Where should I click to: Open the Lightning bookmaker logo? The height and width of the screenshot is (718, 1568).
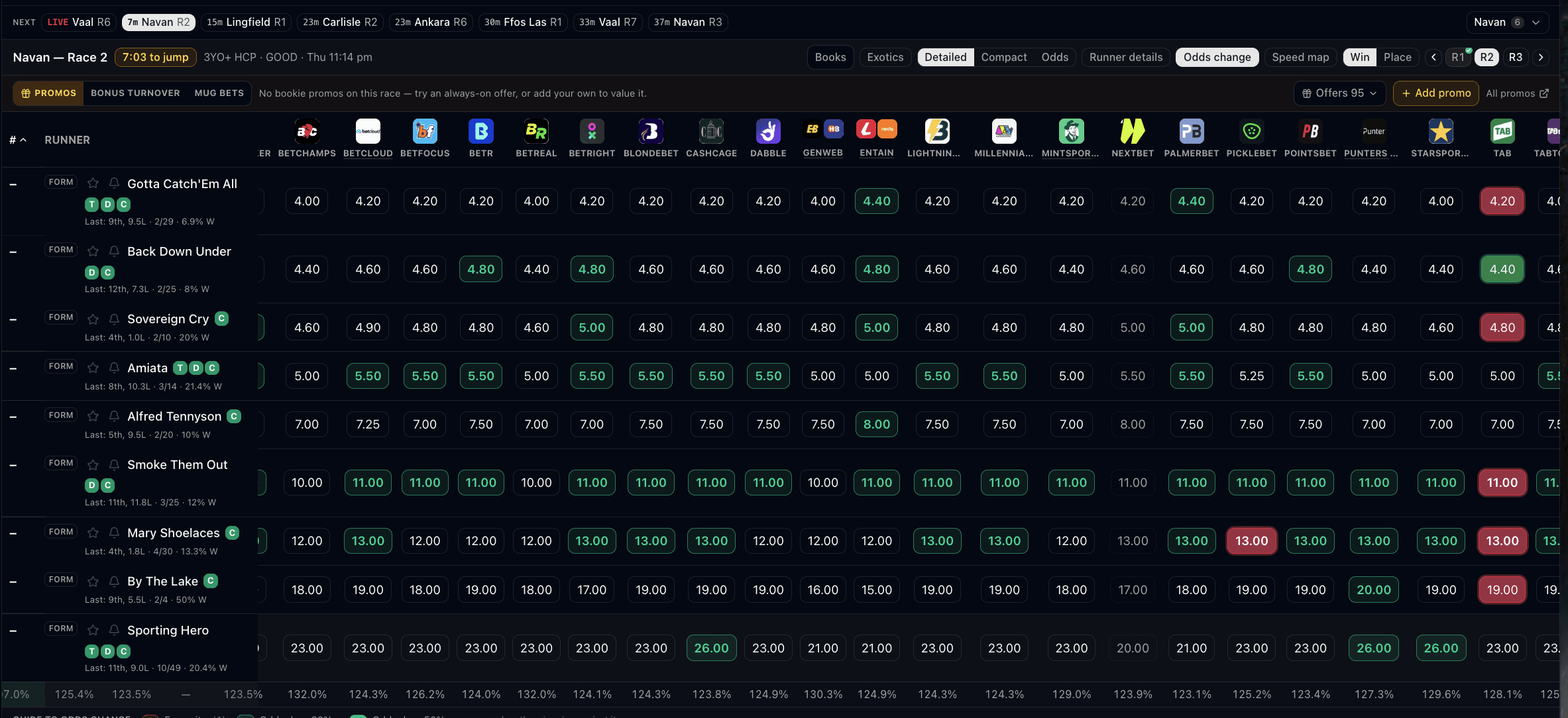point(937,131)
